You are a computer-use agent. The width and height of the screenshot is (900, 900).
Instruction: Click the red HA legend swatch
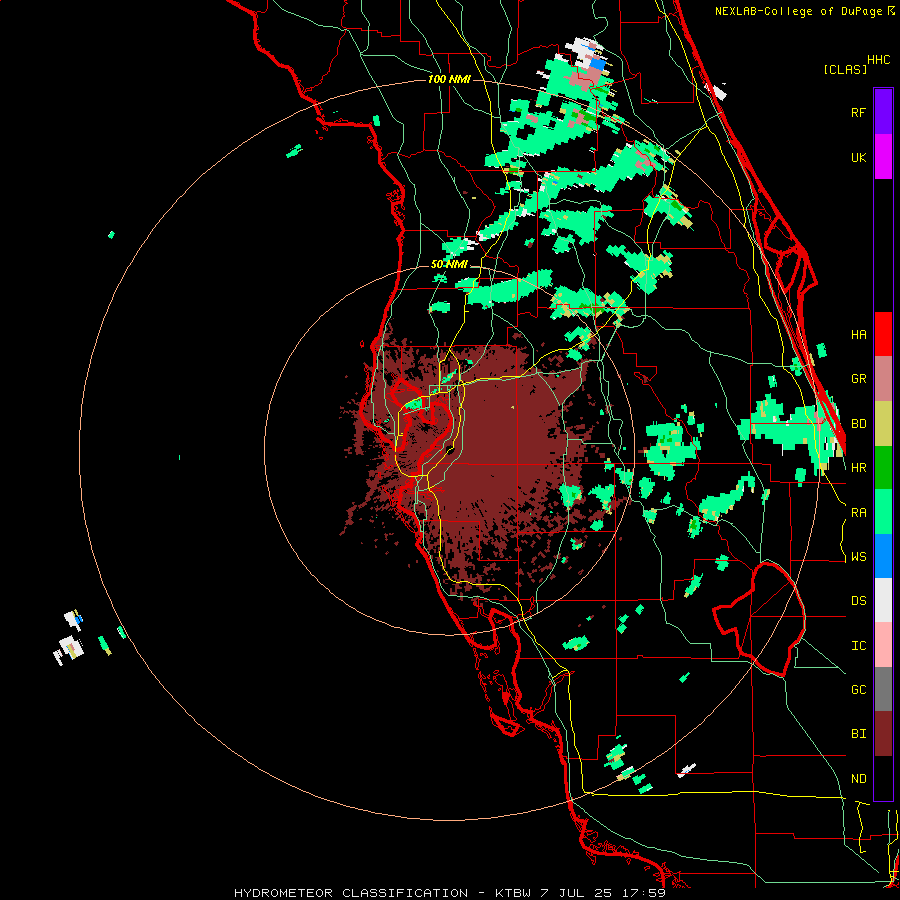[883, 334]
